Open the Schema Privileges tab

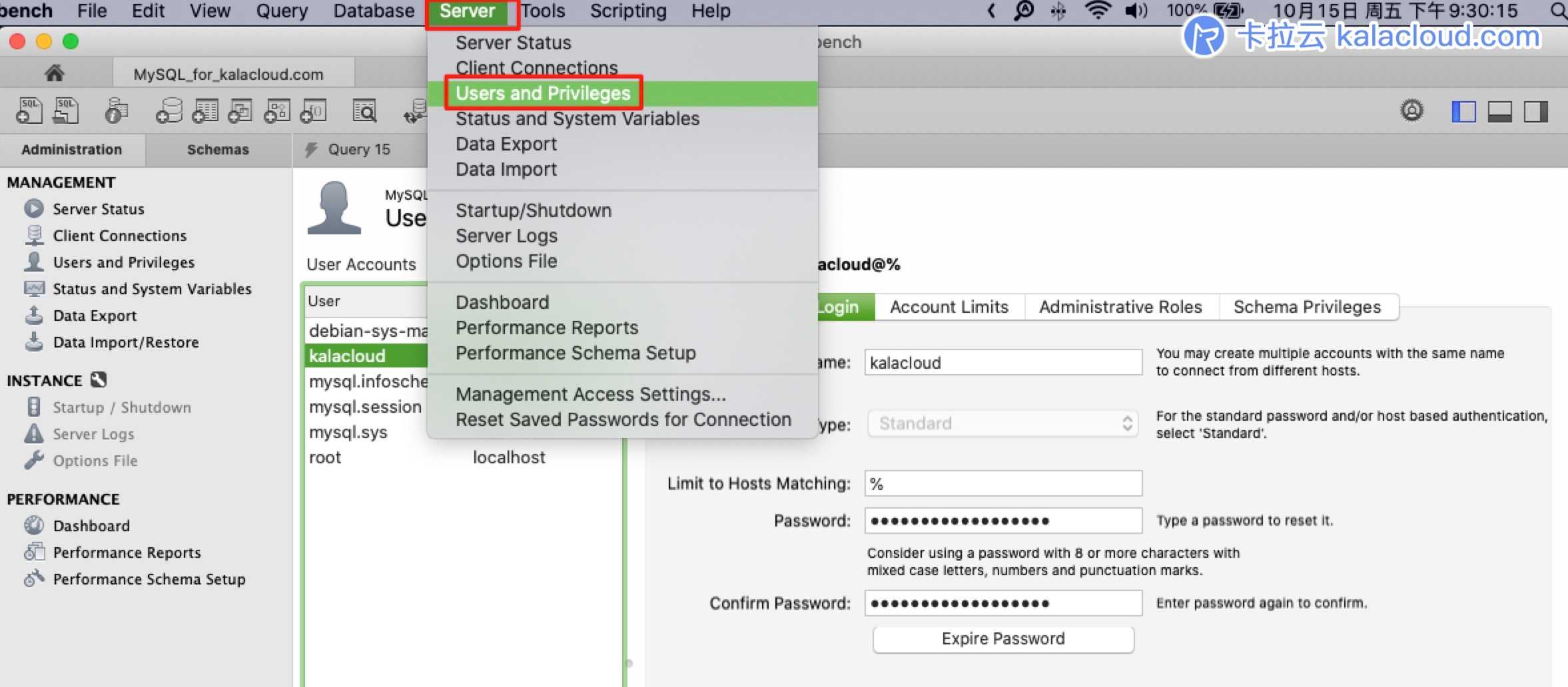(1307, 307)
